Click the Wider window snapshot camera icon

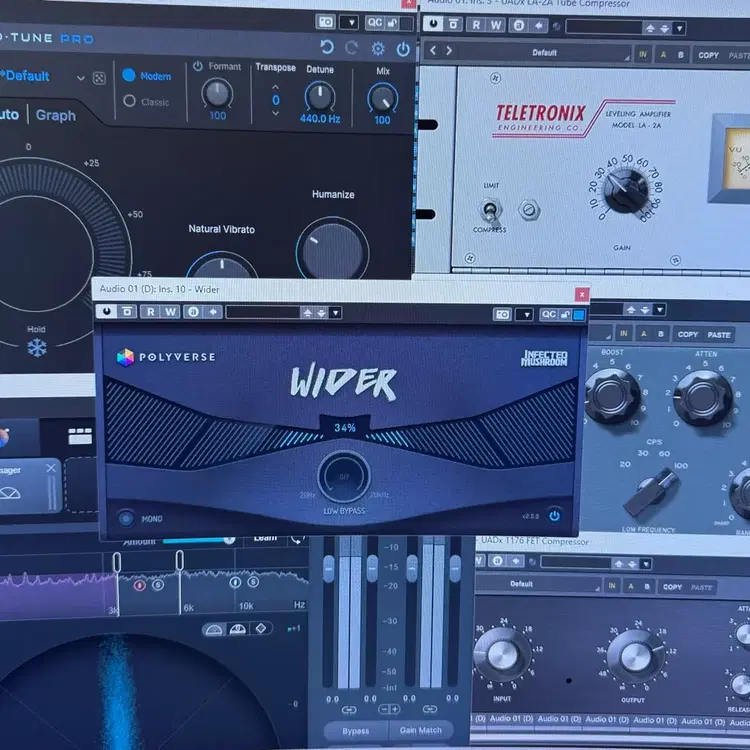point(501,313)
